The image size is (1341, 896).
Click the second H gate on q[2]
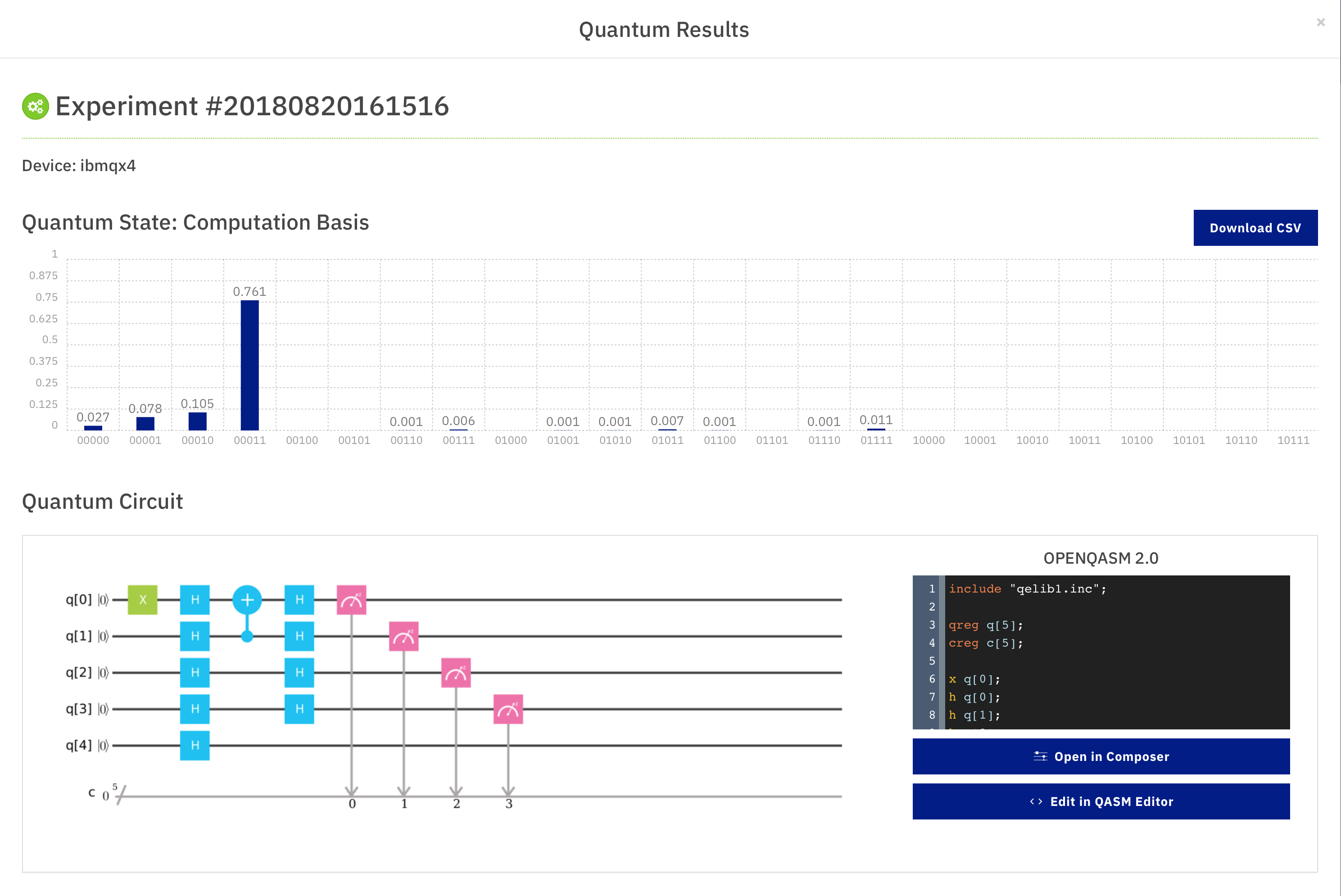coord(299,673)
